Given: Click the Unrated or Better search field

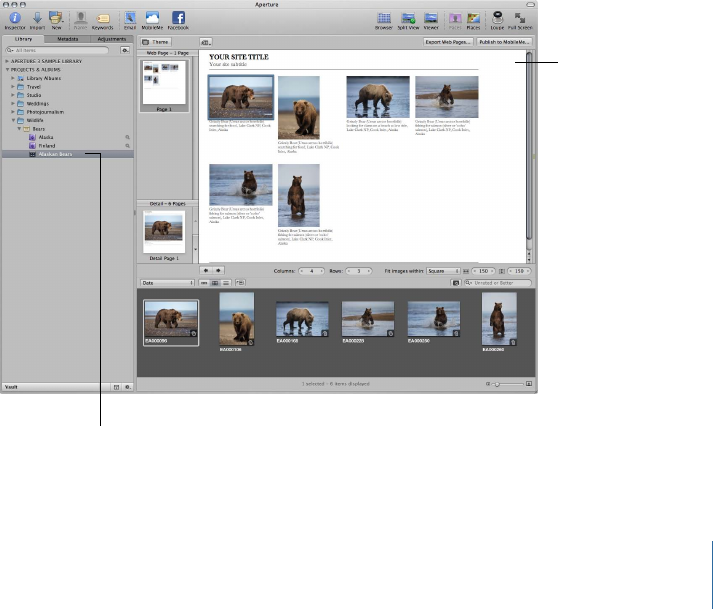Looking at the screenshot, I should (497, 283).
